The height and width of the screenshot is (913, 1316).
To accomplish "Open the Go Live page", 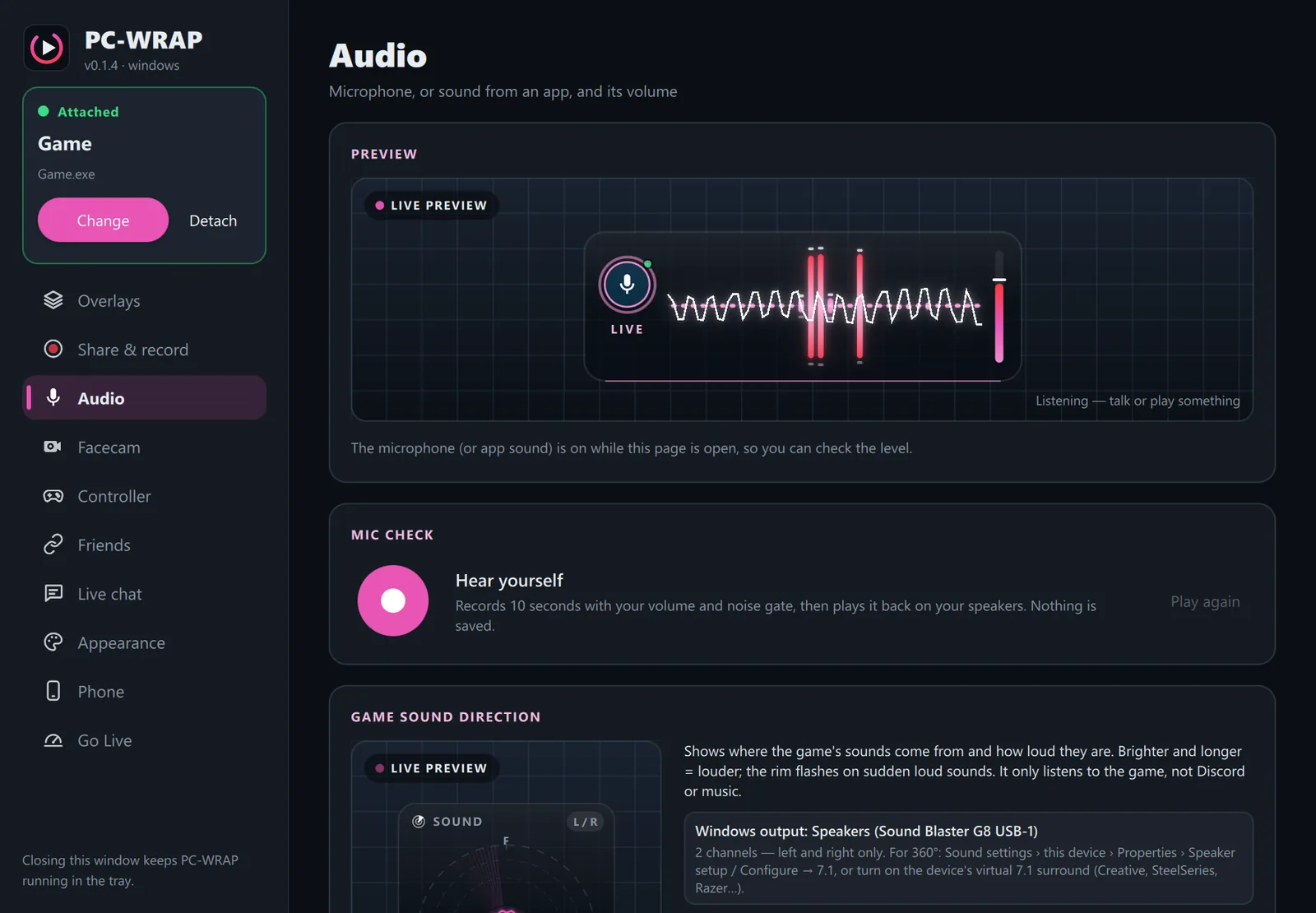I will [144, 740].
